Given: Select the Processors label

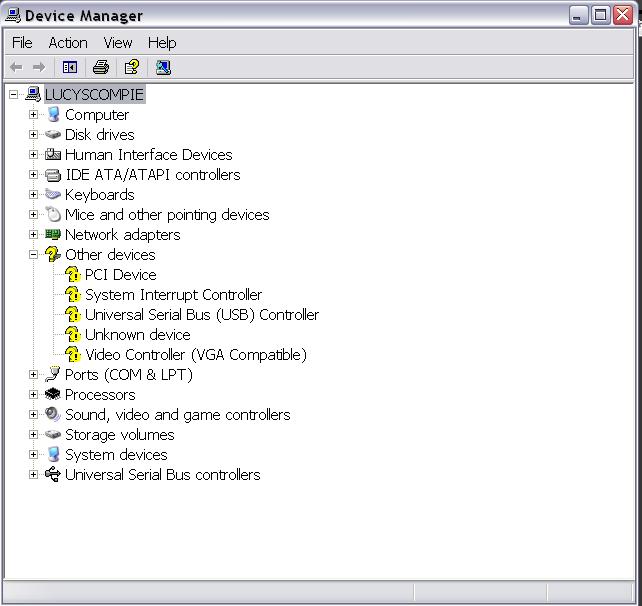Looking at the screenshot, I should click(100, 395).
